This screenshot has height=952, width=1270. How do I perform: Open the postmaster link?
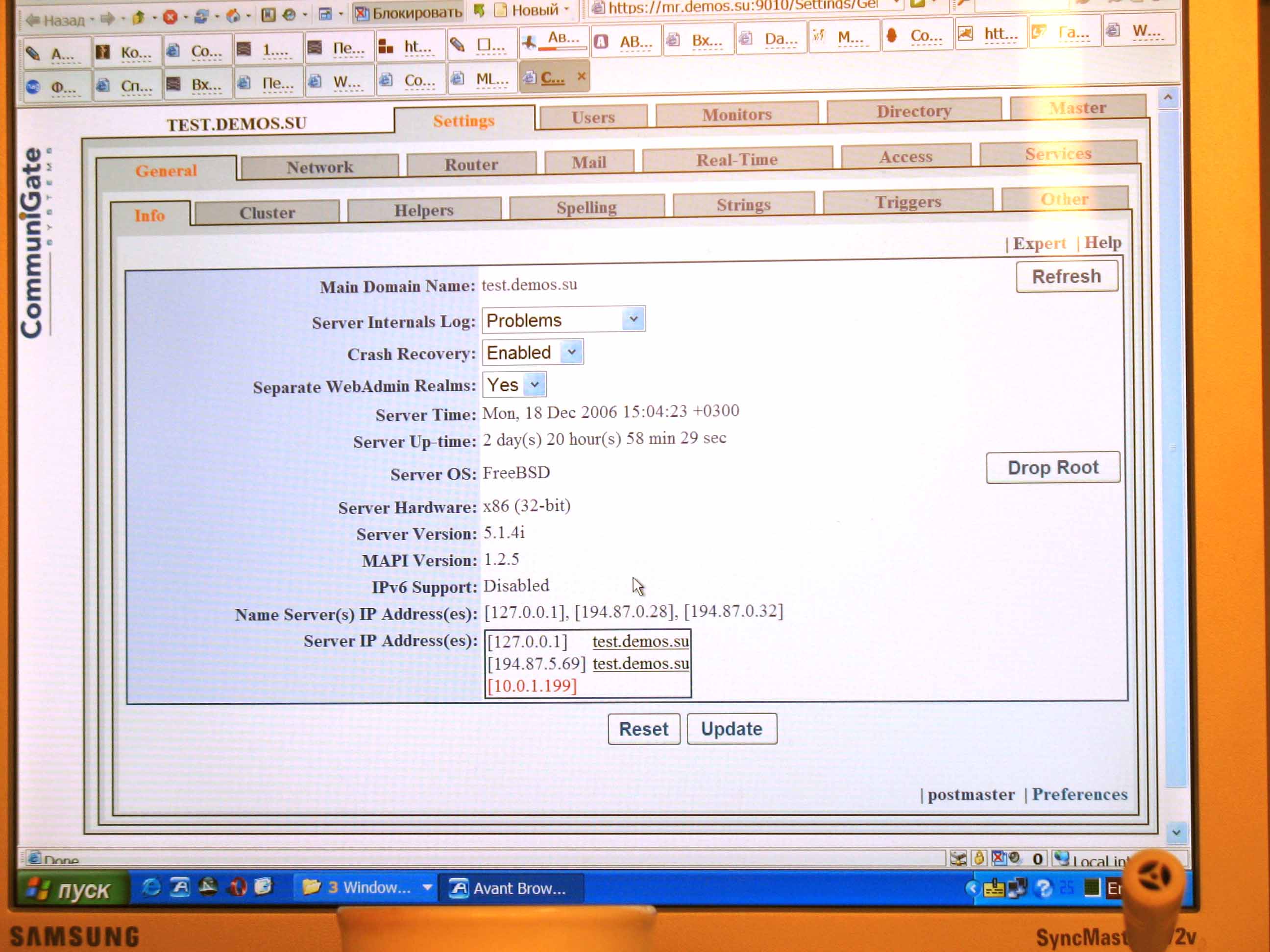[x=971, y=795]
